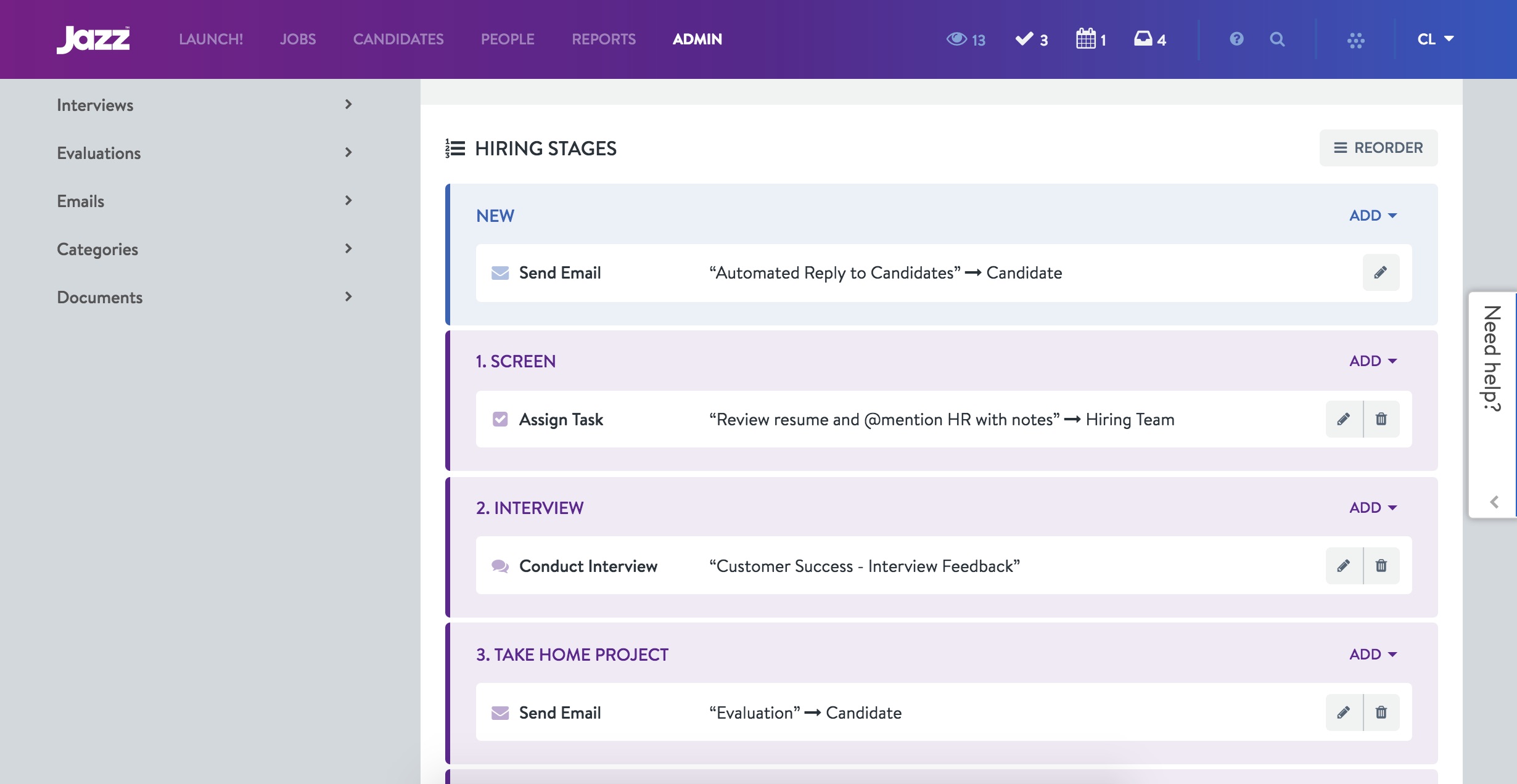This screenshot has width=1517, height=784.
Task: Click the Jazz logo
Action: tap(93, 39)
